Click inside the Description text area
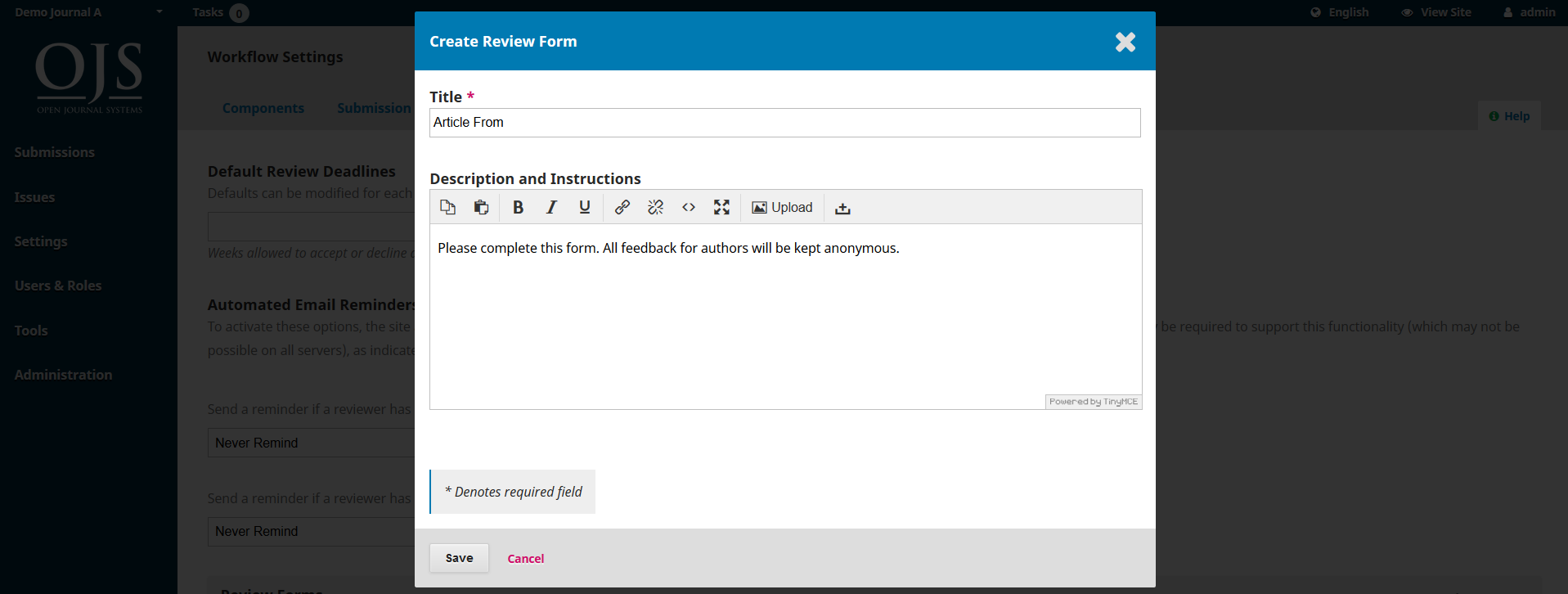The width and height of the screenshot is (1568, 594). 785,315
